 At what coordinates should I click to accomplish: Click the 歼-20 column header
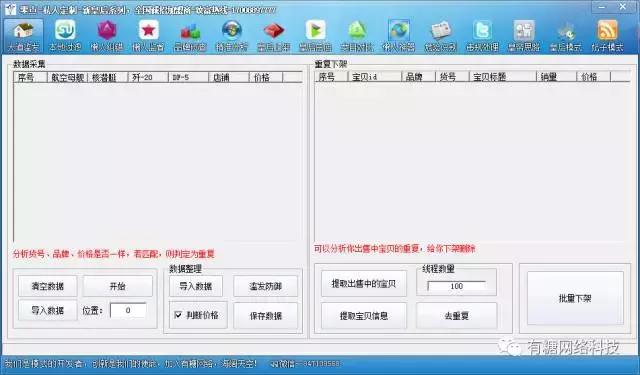coord(148,77)
